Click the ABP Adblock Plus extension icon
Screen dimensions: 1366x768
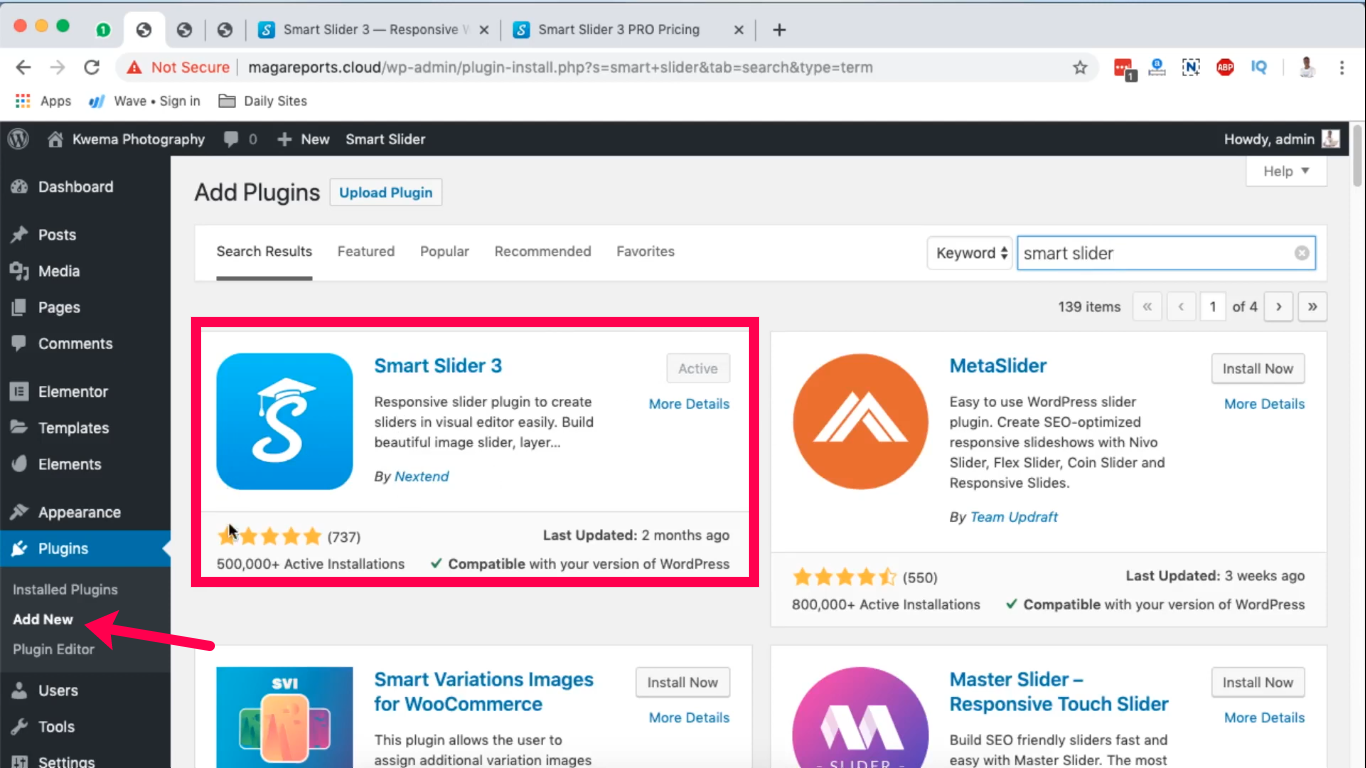tap(1225, 67)
